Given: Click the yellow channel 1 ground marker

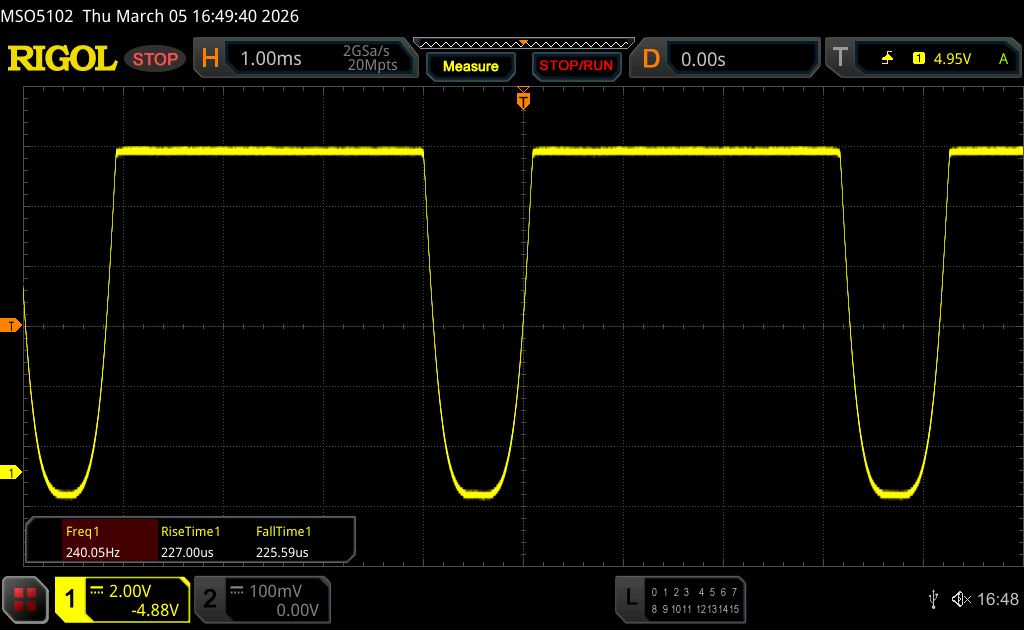Looking at the screenshot, I should click(x=10, y=473).
